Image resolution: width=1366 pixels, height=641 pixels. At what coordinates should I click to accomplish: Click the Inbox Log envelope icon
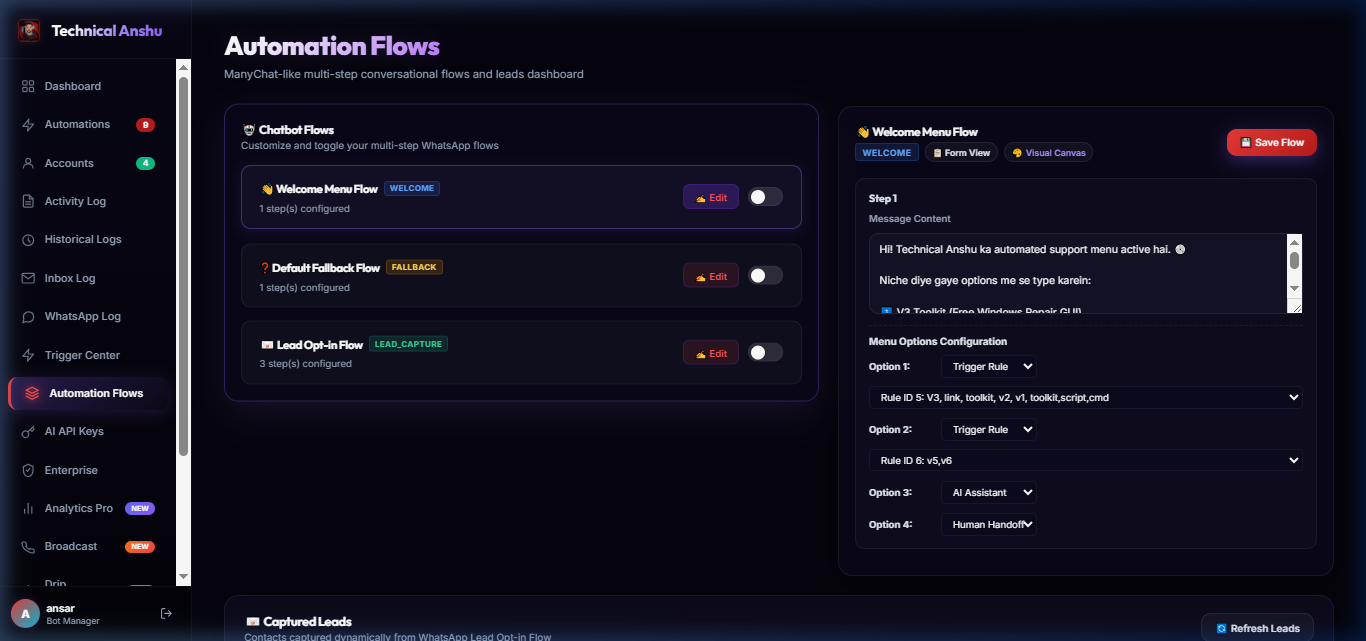(x=28, y=278)
